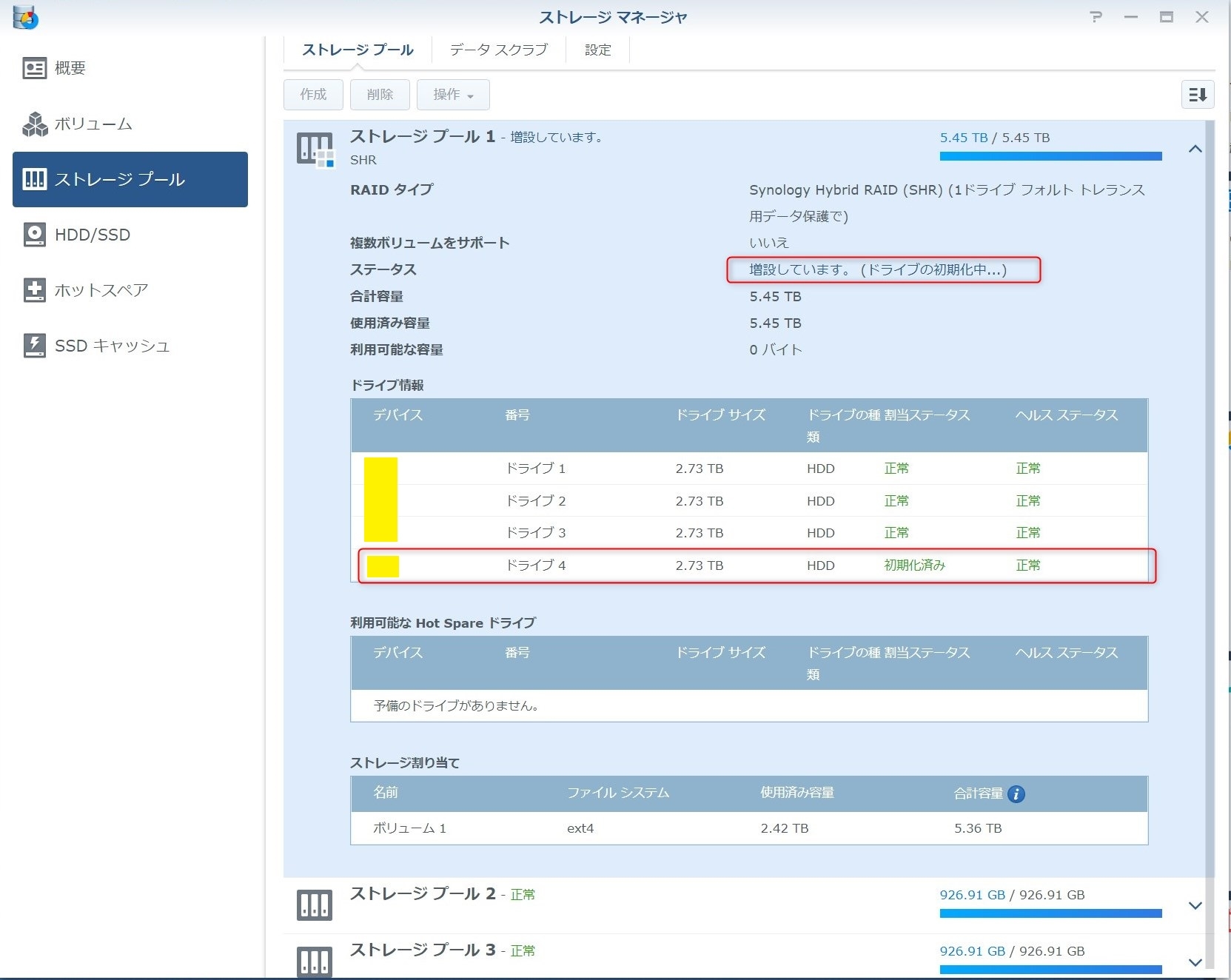Go to SSD キャッシュ icon
The width and height of the screenshot is (1231, 980).
point(34,346)
